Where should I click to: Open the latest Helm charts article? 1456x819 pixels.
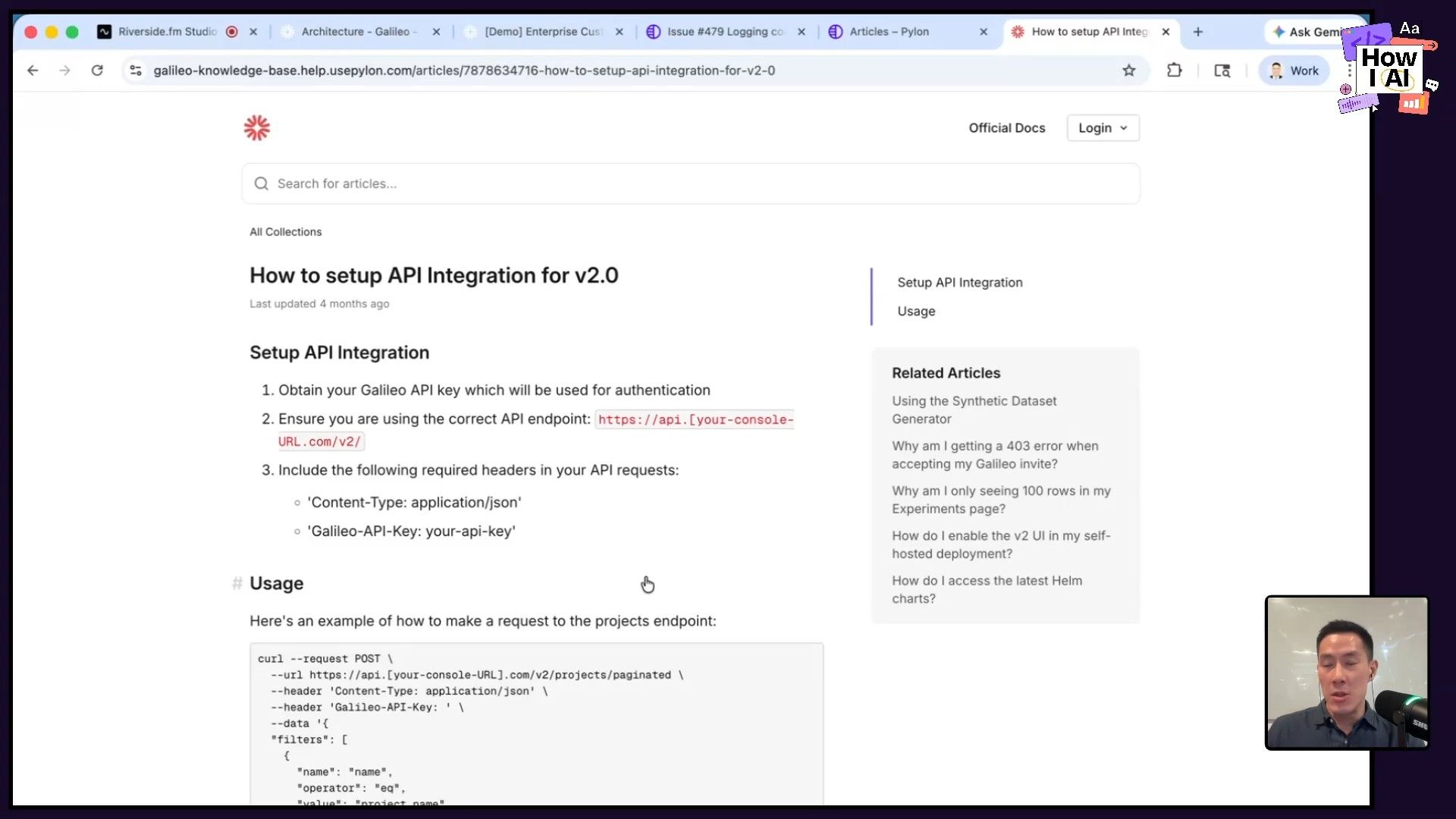(x=987, y=589)
